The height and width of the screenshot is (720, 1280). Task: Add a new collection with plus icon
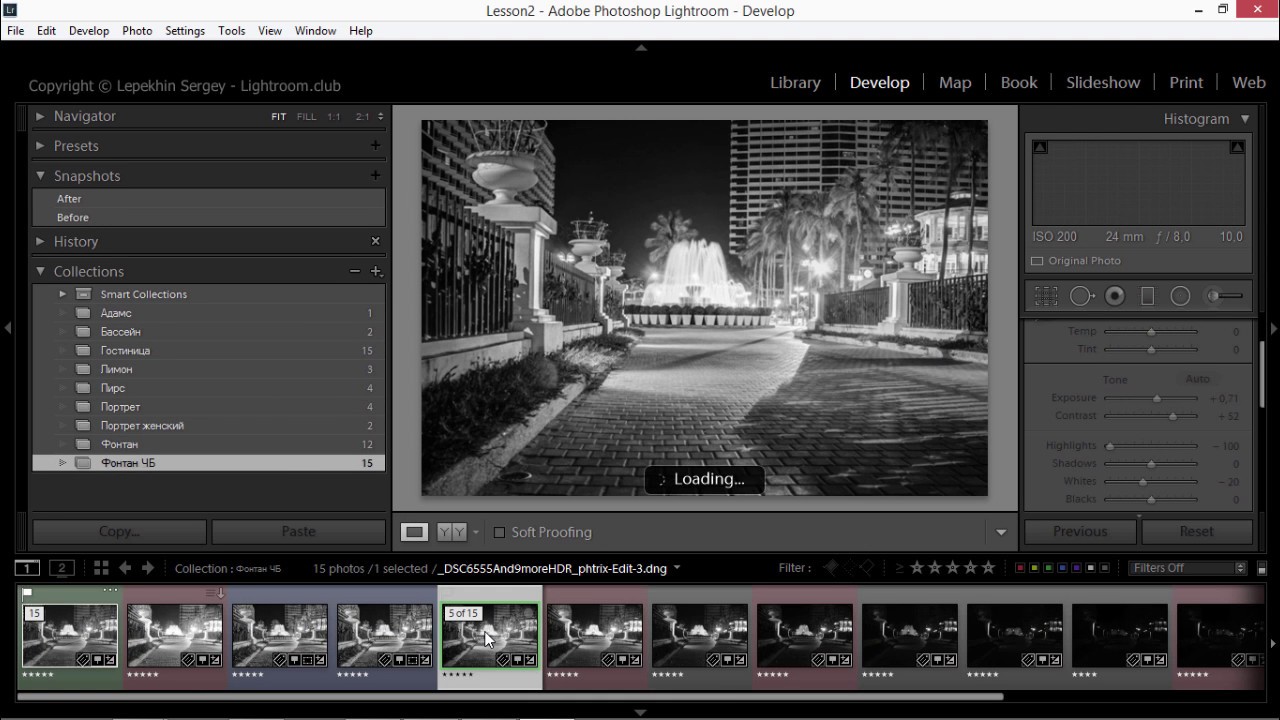pyautogui.click(x=376, y=271)
